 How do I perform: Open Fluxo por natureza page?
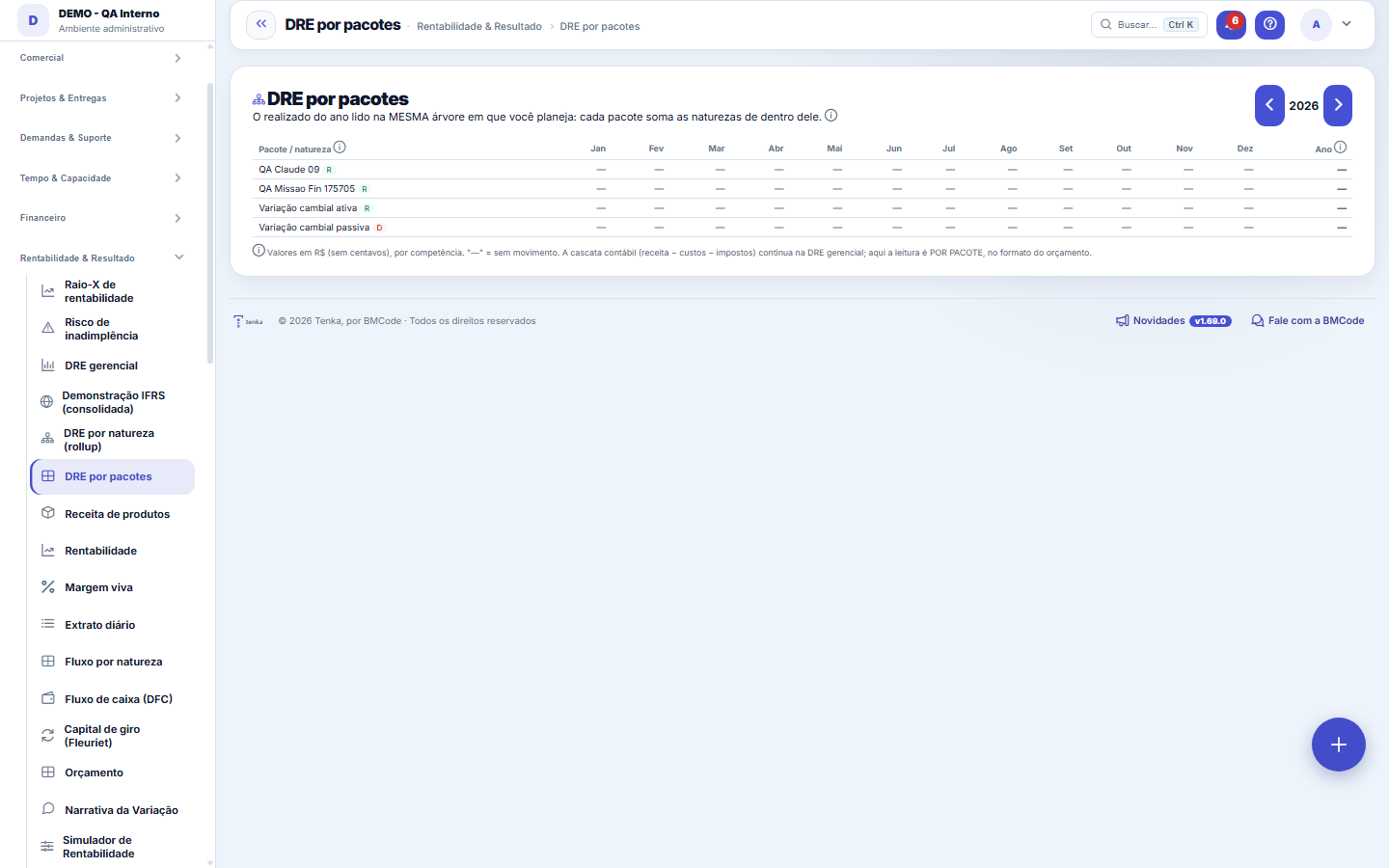click(x=112, y=662)
